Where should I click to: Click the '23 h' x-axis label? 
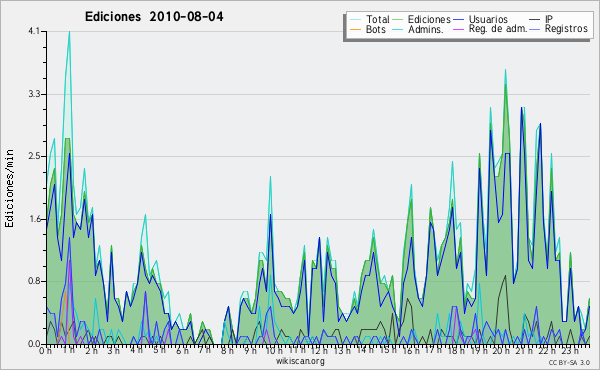(570, 350)
